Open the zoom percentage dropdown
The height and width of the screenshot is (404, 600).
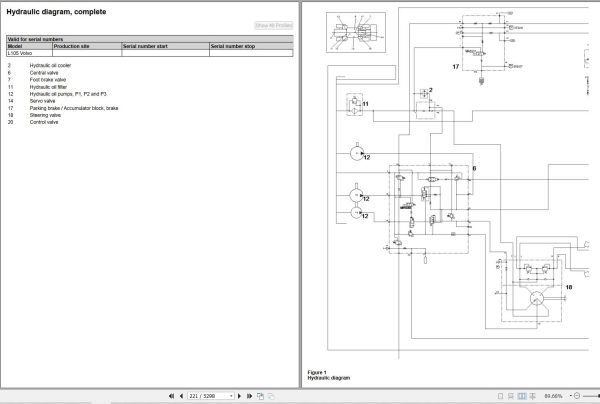pyautogui.click(x=571, y=396)
